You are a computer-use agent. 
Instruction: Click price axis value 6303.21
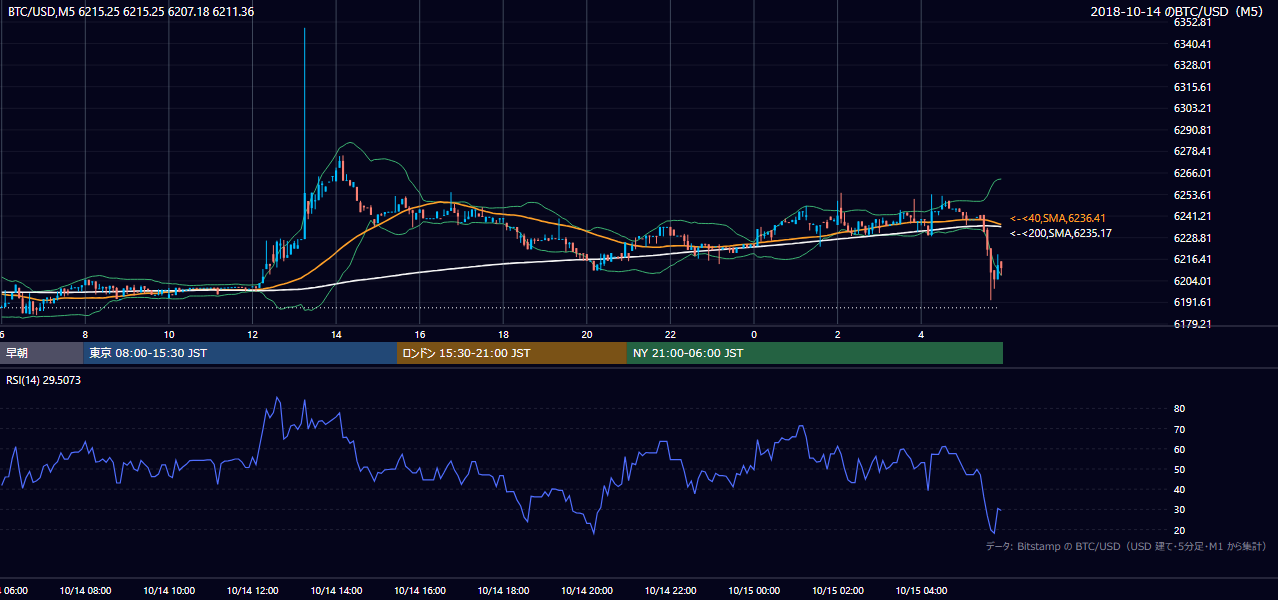(1193, 108)
